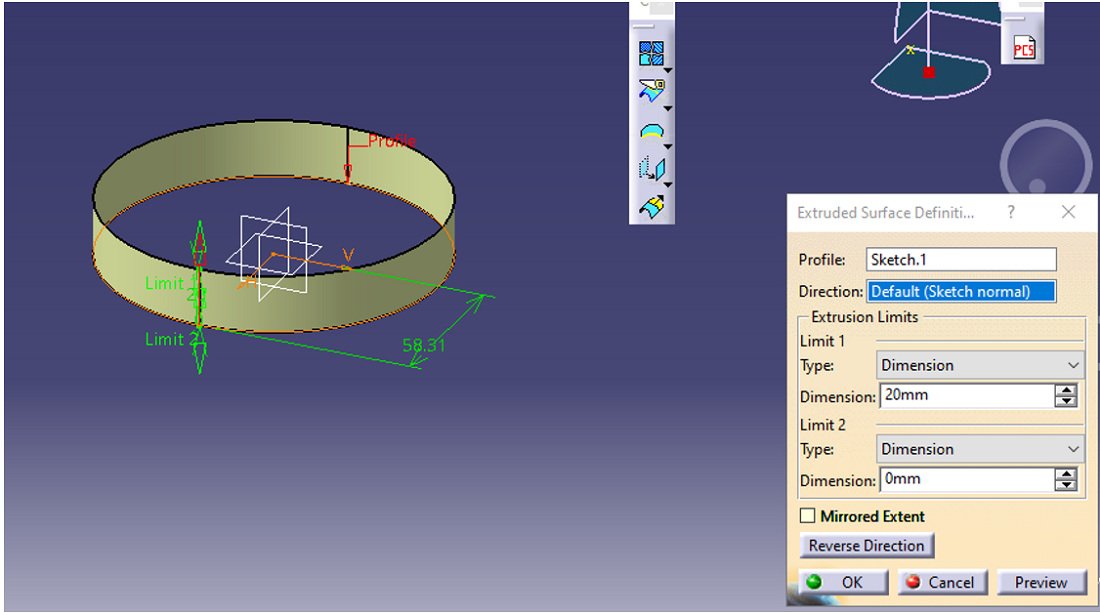
Task: Select the Translate transformation tool icon
Action: coord(652,168)
